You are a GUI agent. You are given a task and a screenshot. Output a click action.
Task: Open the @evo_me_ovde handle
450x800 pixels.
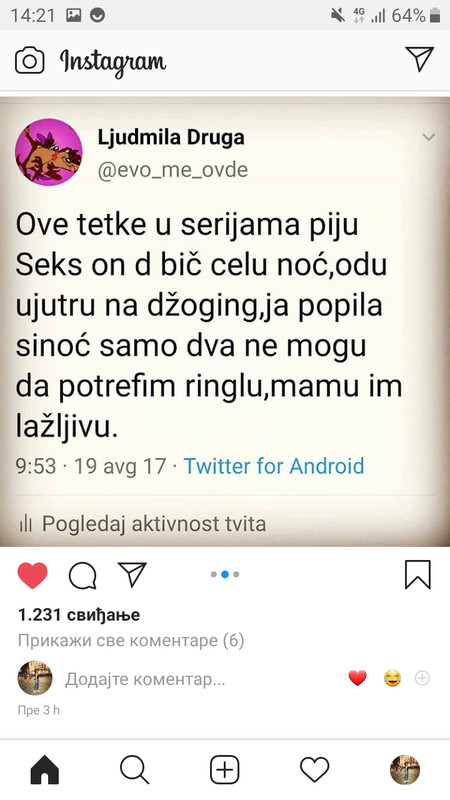click(x=172, y=169)
